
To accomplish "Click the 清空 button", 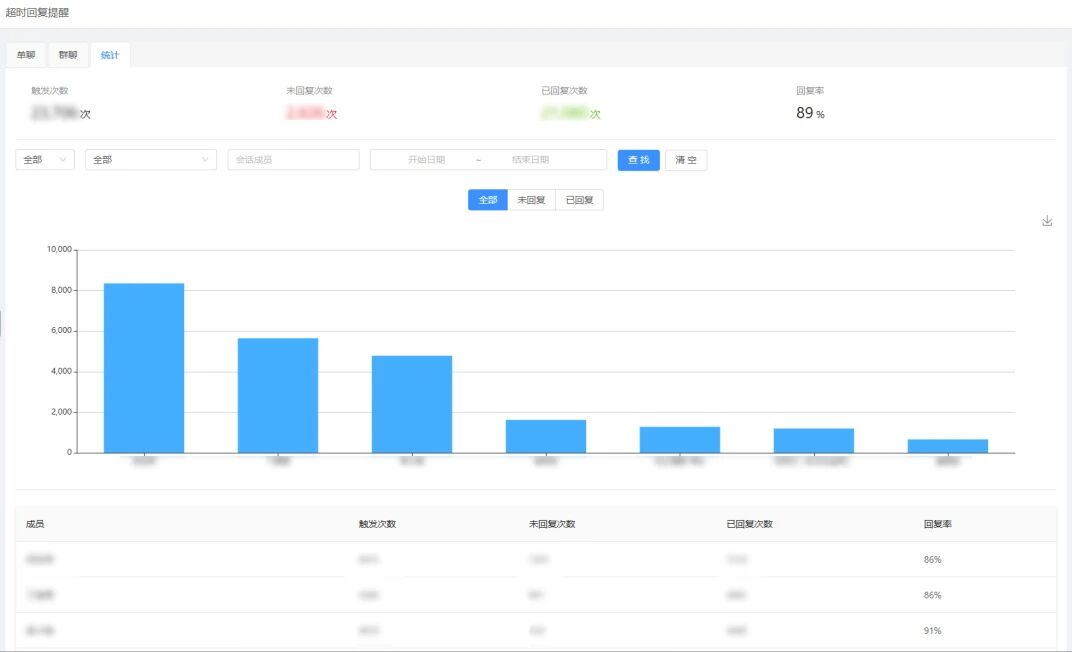I will pyautogui.click(x=686, y=160).
